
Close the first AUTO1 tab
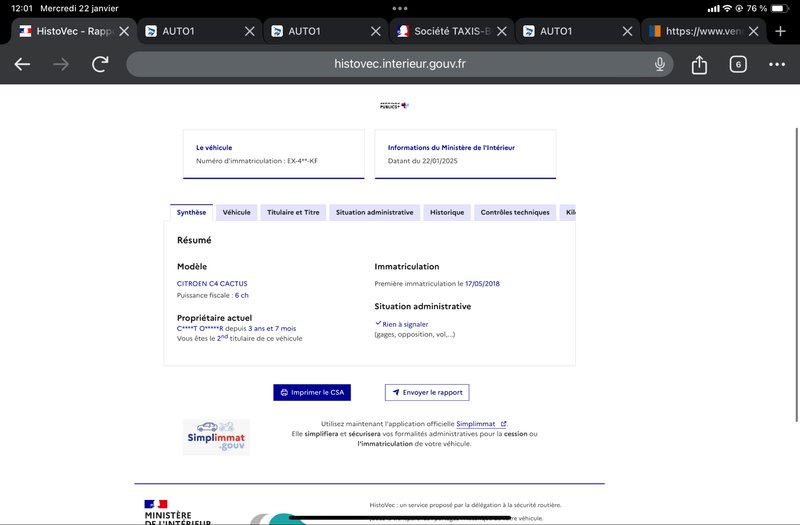tap(249, 31)
